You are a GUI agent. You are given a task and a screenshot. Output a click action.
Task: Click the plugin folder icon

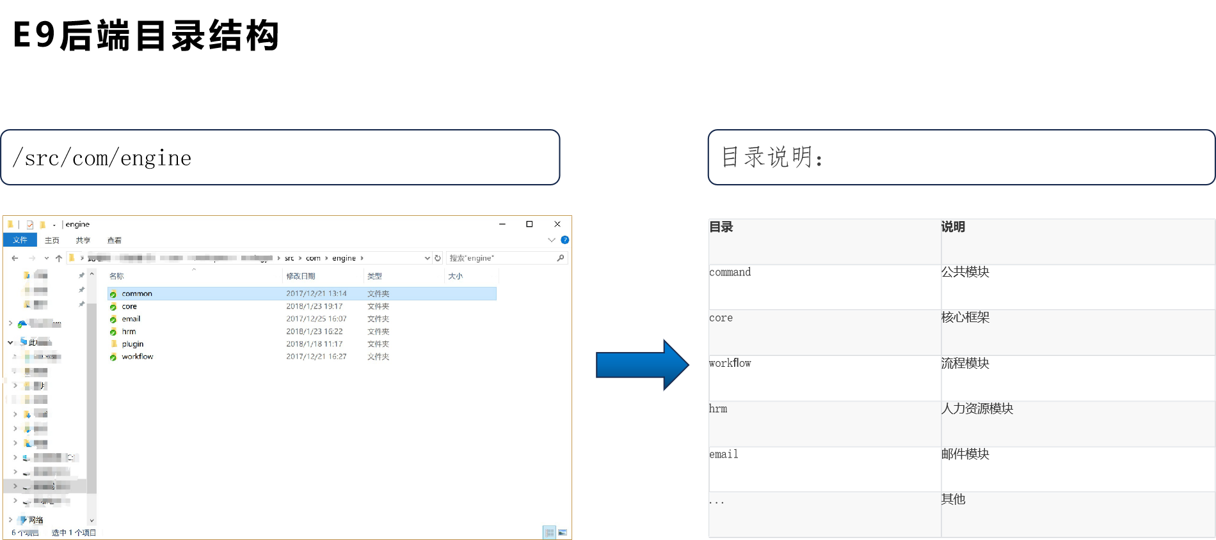[113, 344]
